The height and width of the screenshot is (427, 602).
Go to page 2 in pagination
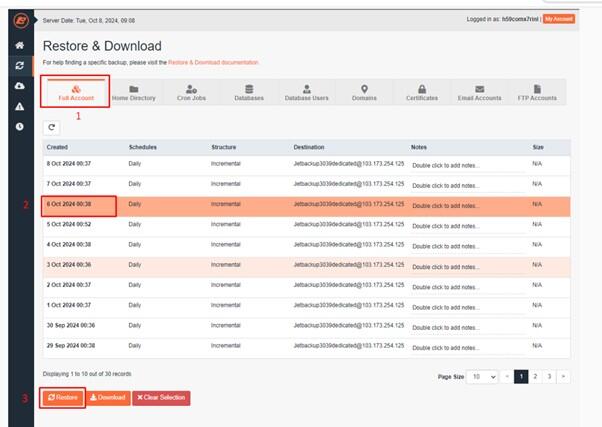click(535, 377)
